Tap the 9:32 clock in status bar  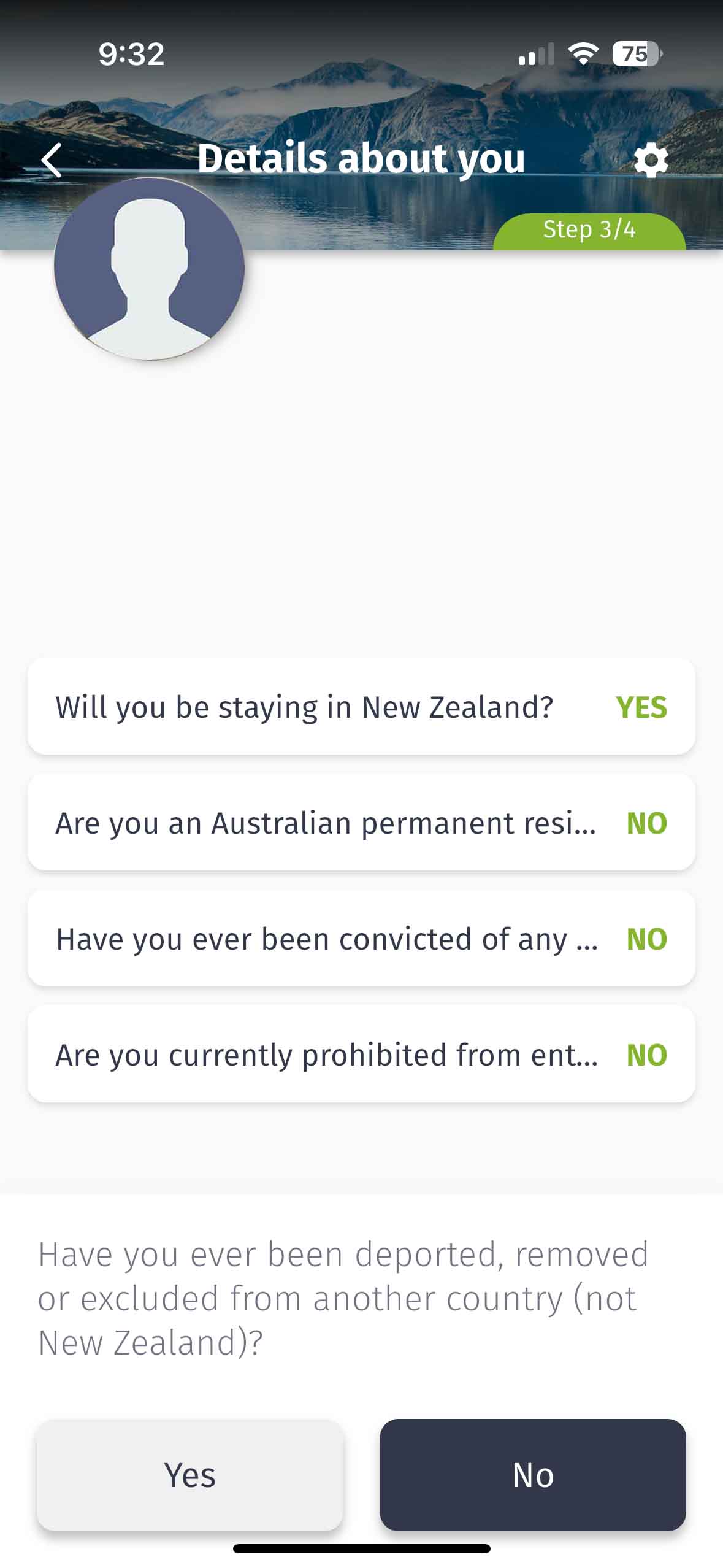pos(131,54)
